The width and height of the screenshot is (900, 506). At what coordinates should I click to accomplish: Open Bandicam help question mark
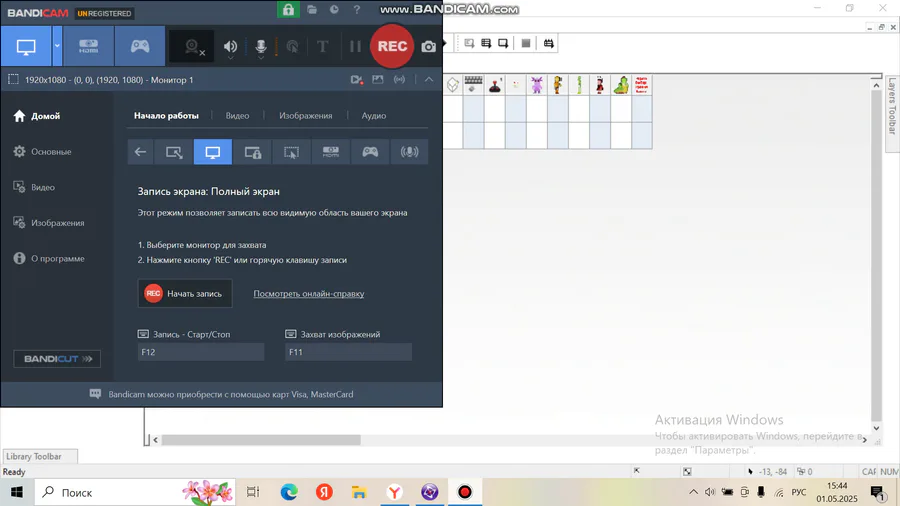click(356, 10)
